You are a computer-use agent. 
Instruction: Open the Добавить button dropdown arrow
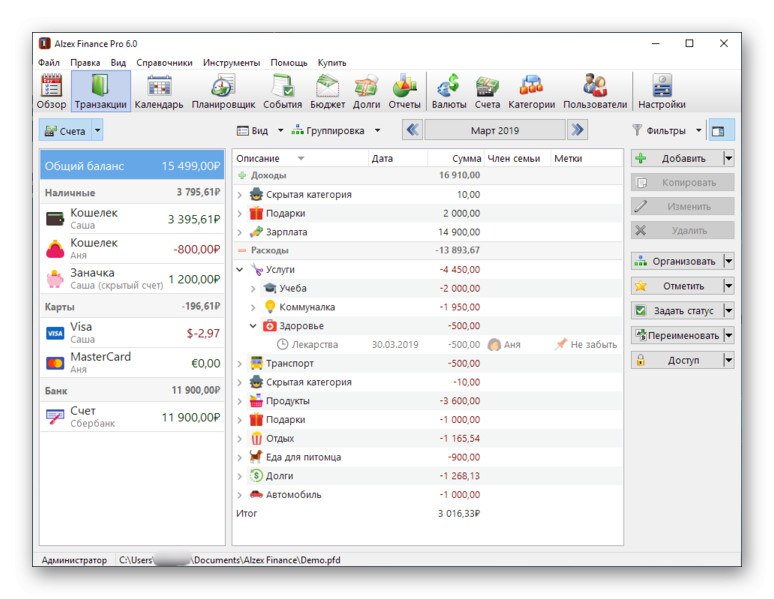pyautogui.click(x=729, y=159)
